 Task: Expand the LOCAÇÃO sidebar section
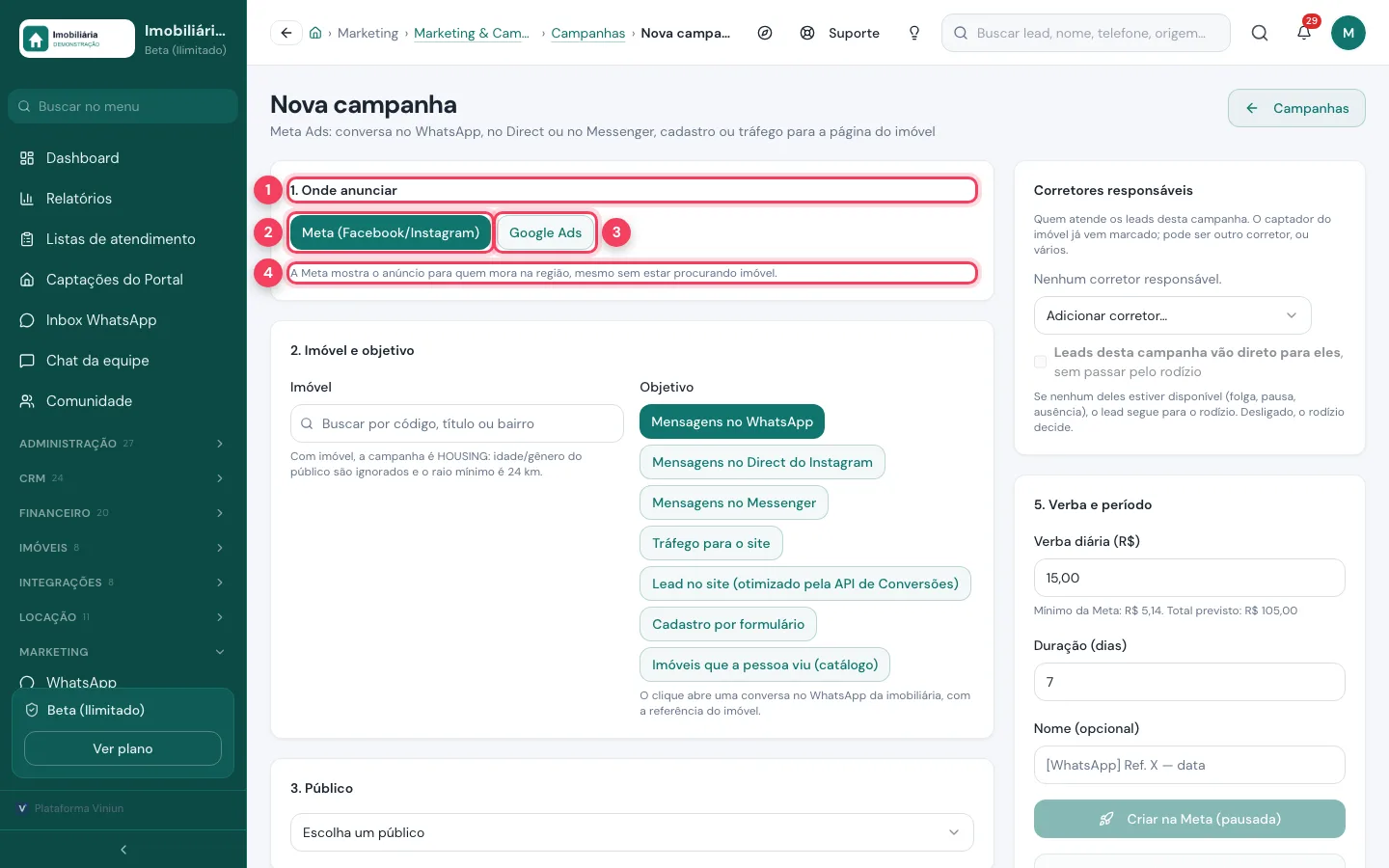[123, 617]
